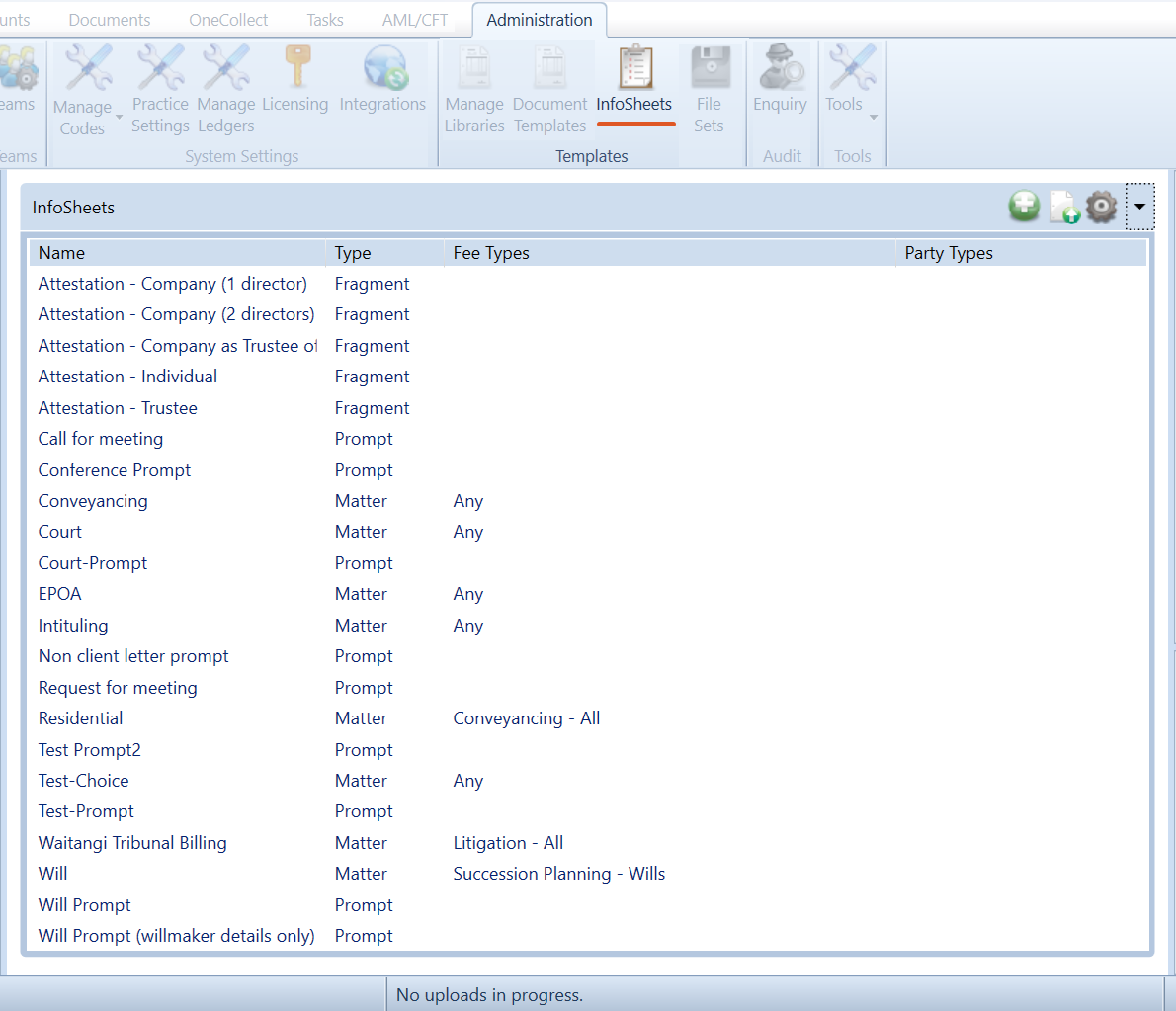Select Test-Prompt row
The width and height of the screenshot is (1176, 1011).
coord(588,811)
